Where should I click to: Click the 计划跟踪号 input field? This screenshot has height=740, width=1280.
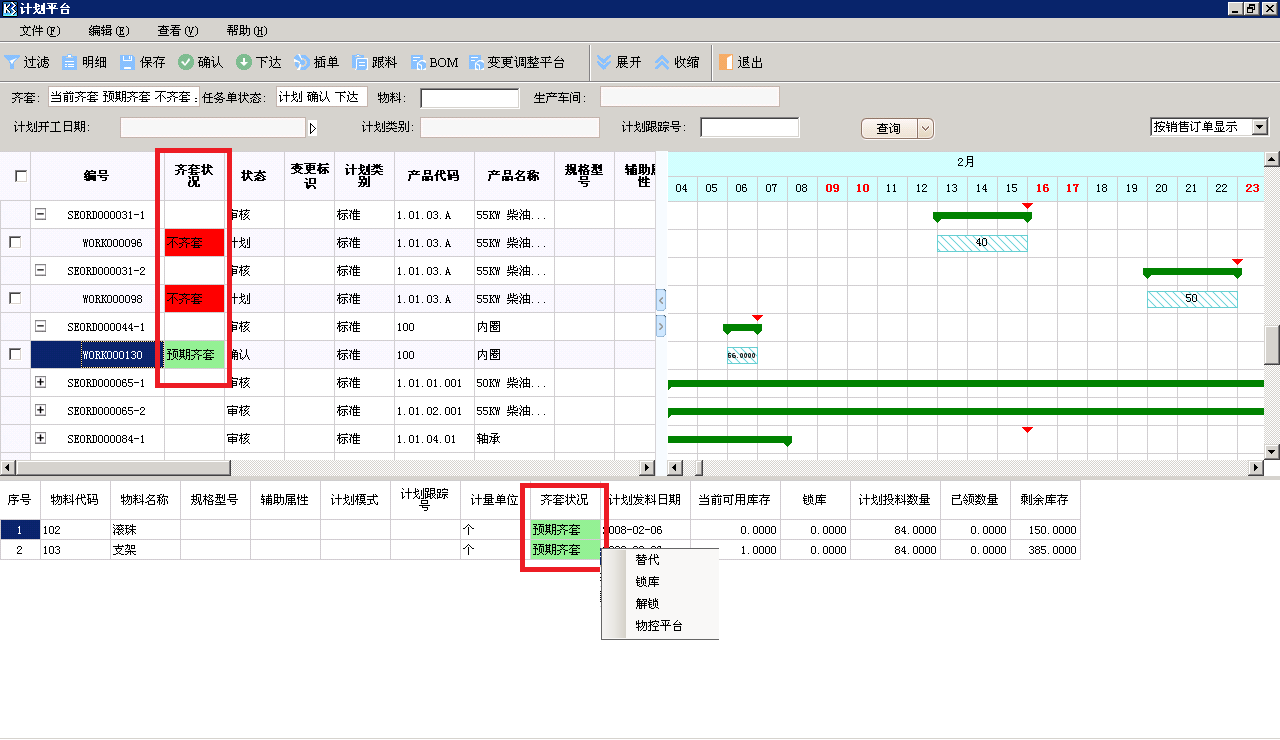750,128
